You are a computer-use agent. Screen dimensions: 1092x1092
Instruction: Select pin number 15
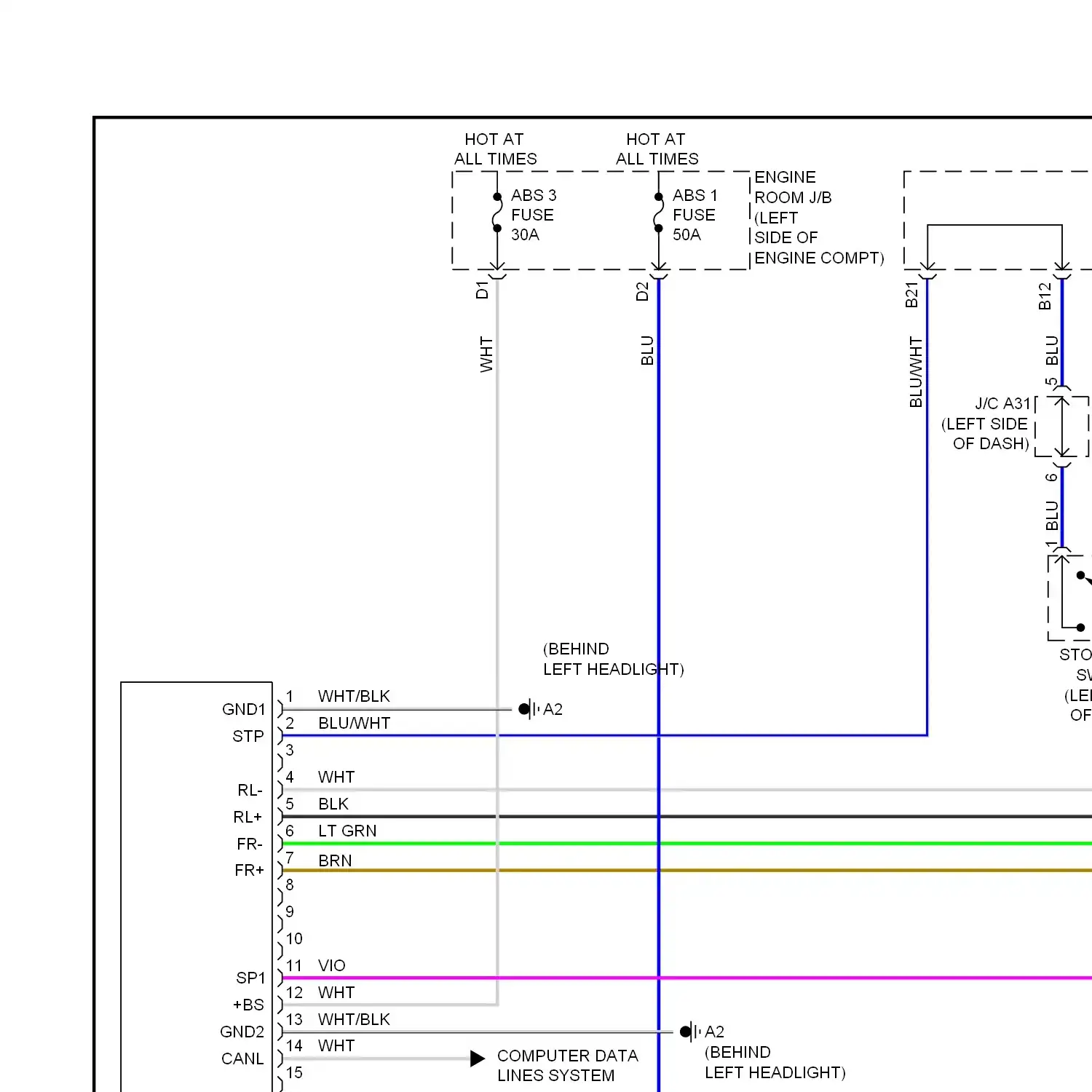pos(294,1072)
